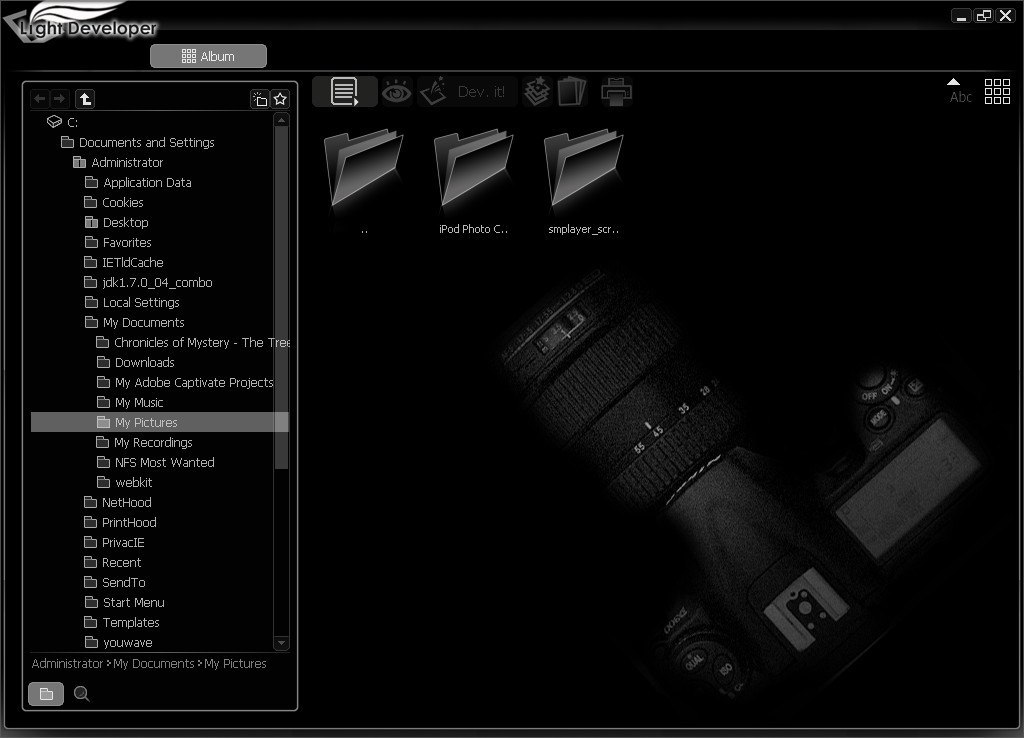Toggle thumbnail grid view with grid icon
The height and width of the screenshot is (738, 1024).
point(997,91)
